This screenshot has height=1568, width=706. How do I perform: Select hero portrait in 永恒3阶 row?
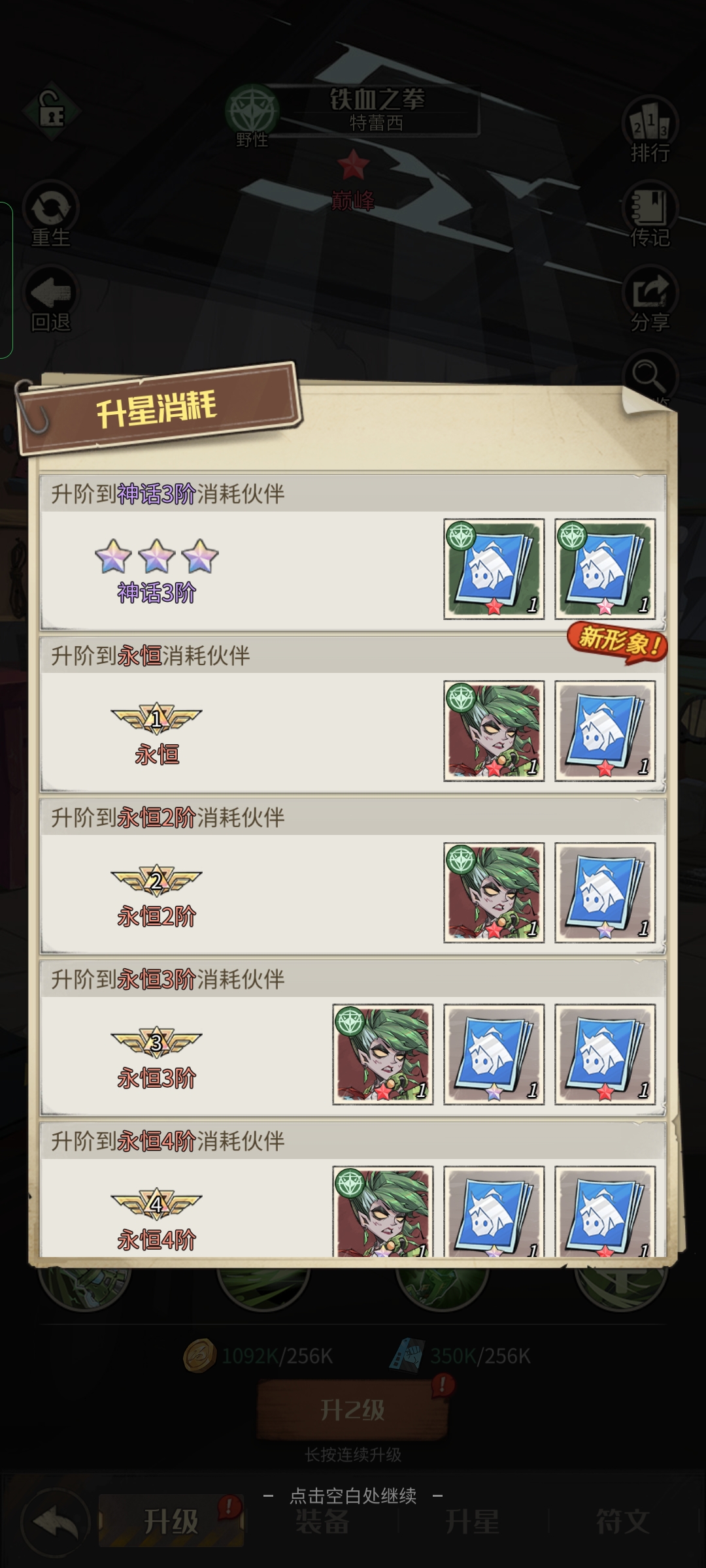(x=383, y=1054)
